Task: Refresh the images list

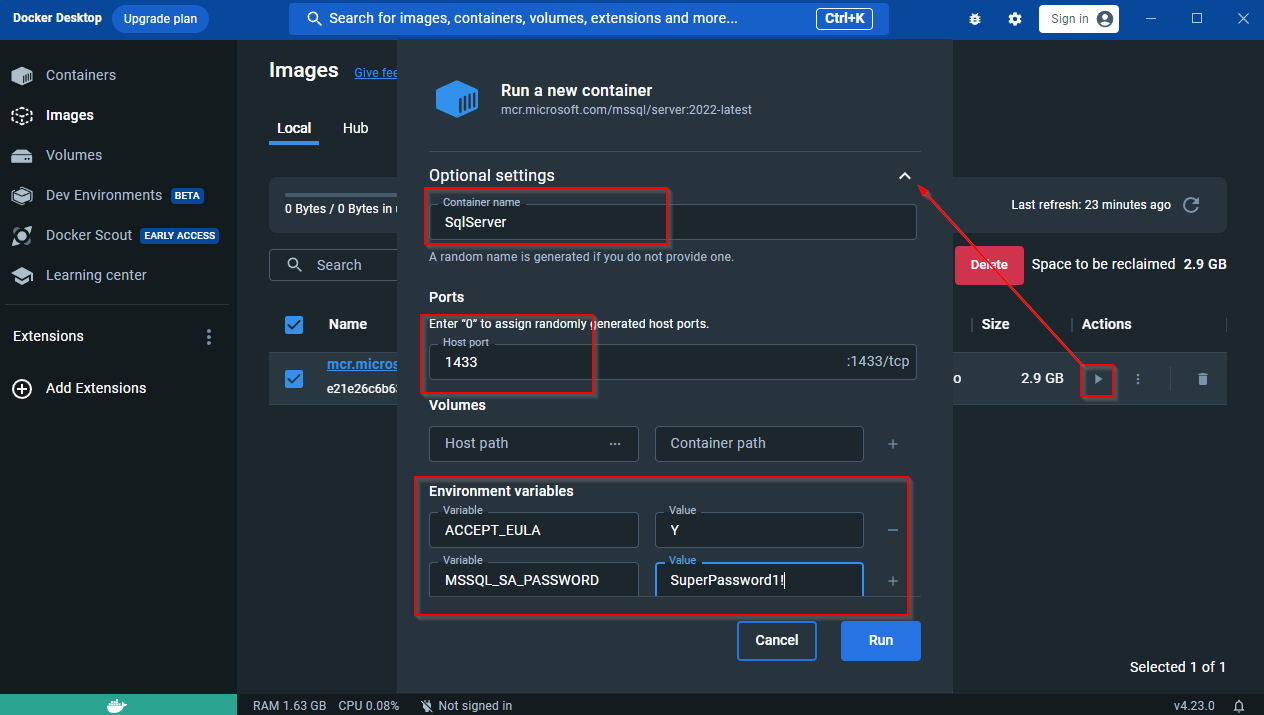Action: (x=1191, y=205)
